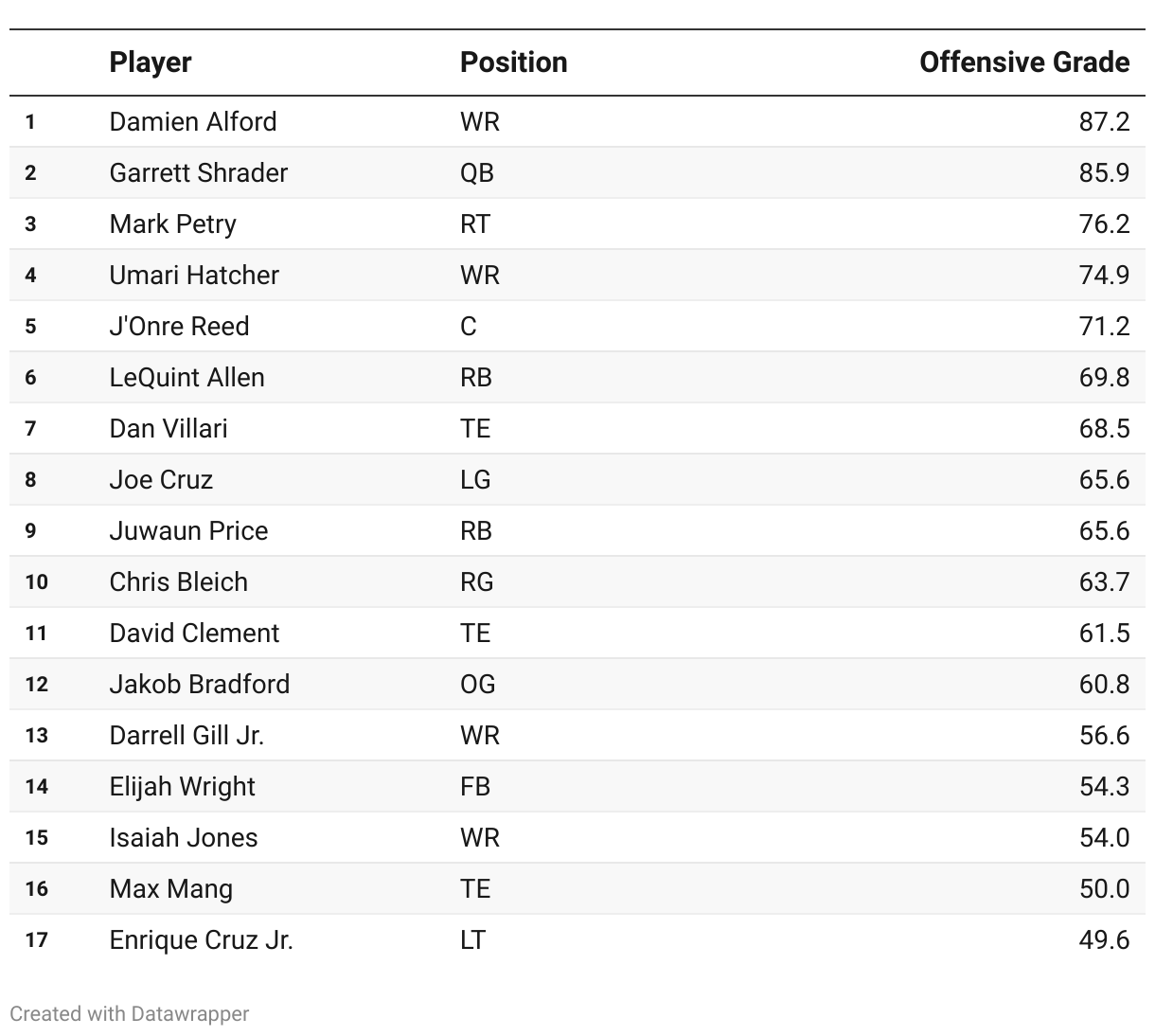1155x1036 pixels.
Task: Select the J'Onre Reed name cell
Action: click(x=179, y=326)
